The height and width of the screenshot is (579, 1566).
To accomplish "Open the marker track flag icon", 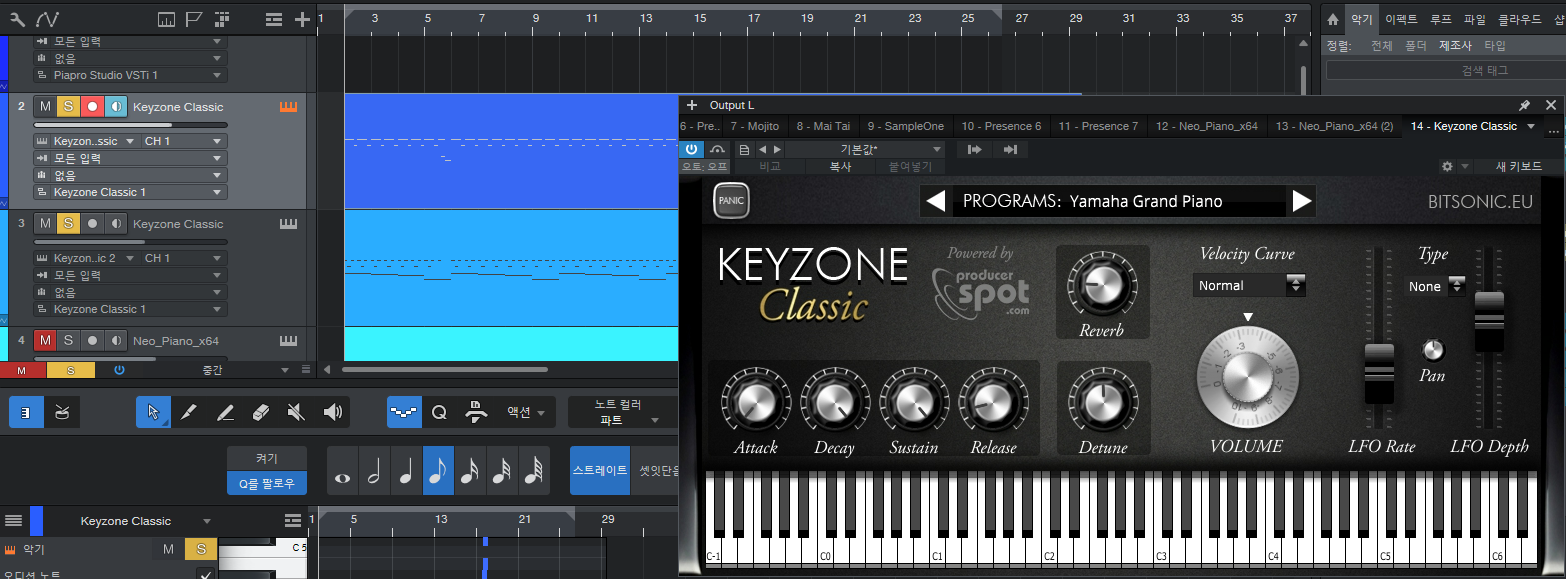I will tap(194, 19).
